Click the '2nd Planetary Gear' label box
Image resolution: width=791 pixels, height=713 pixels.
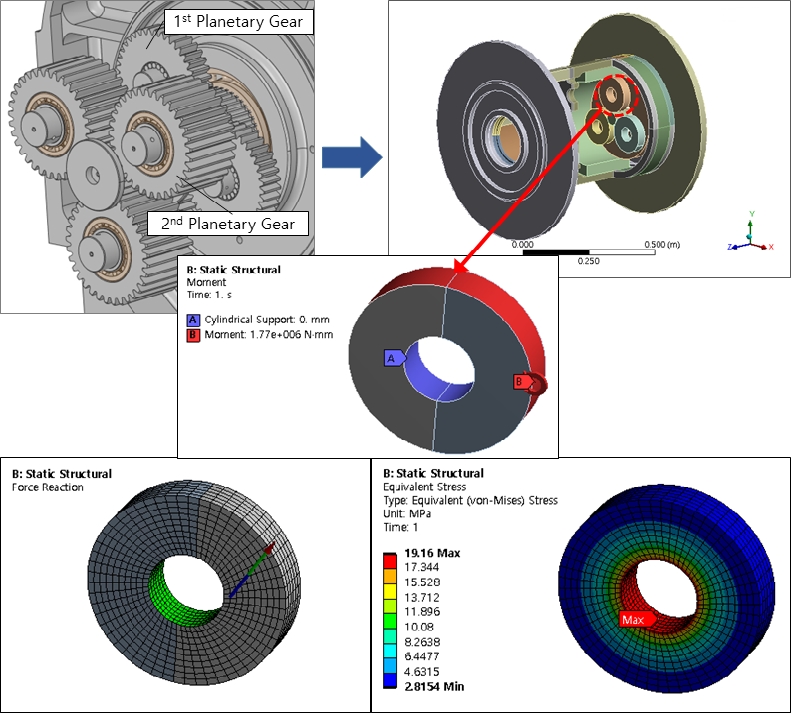click(228, 223)
